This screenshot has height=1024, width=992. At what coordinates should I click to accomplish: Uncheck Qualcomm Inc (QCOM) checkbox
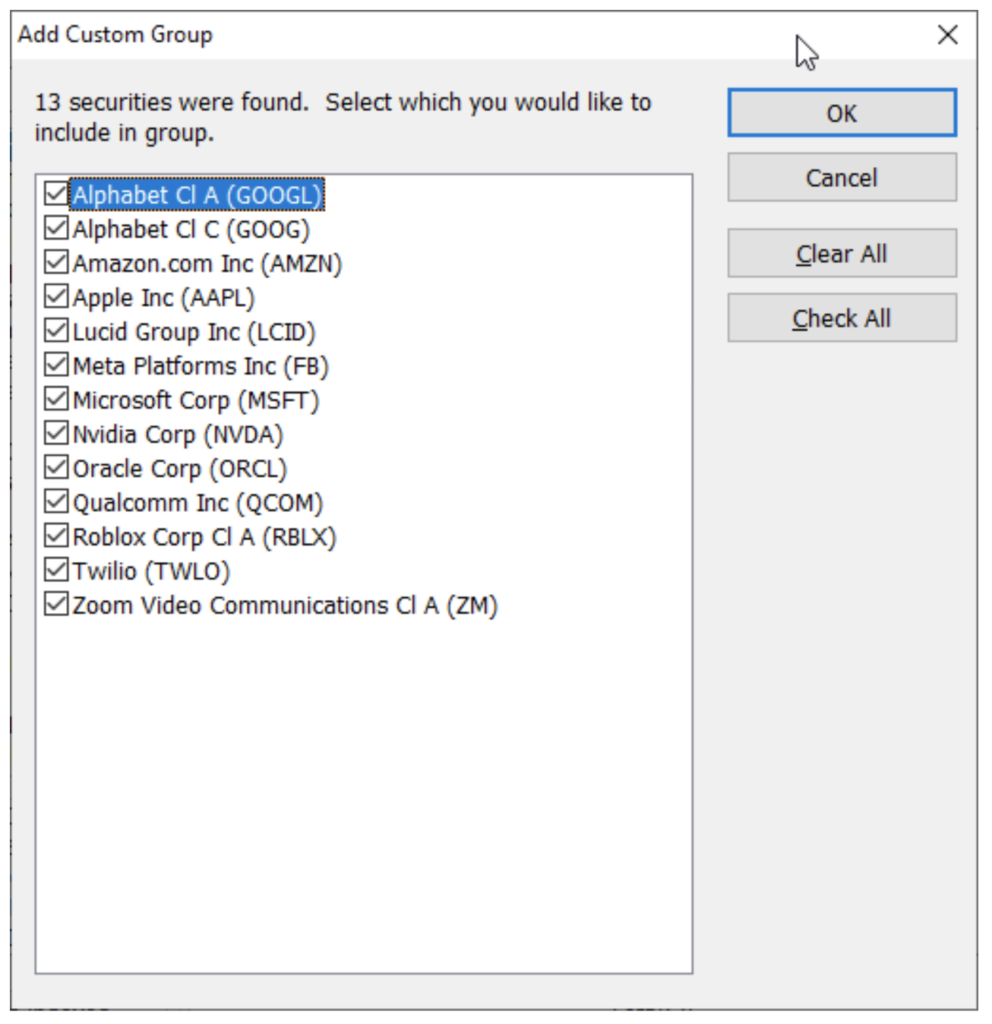tap(56, 502)
